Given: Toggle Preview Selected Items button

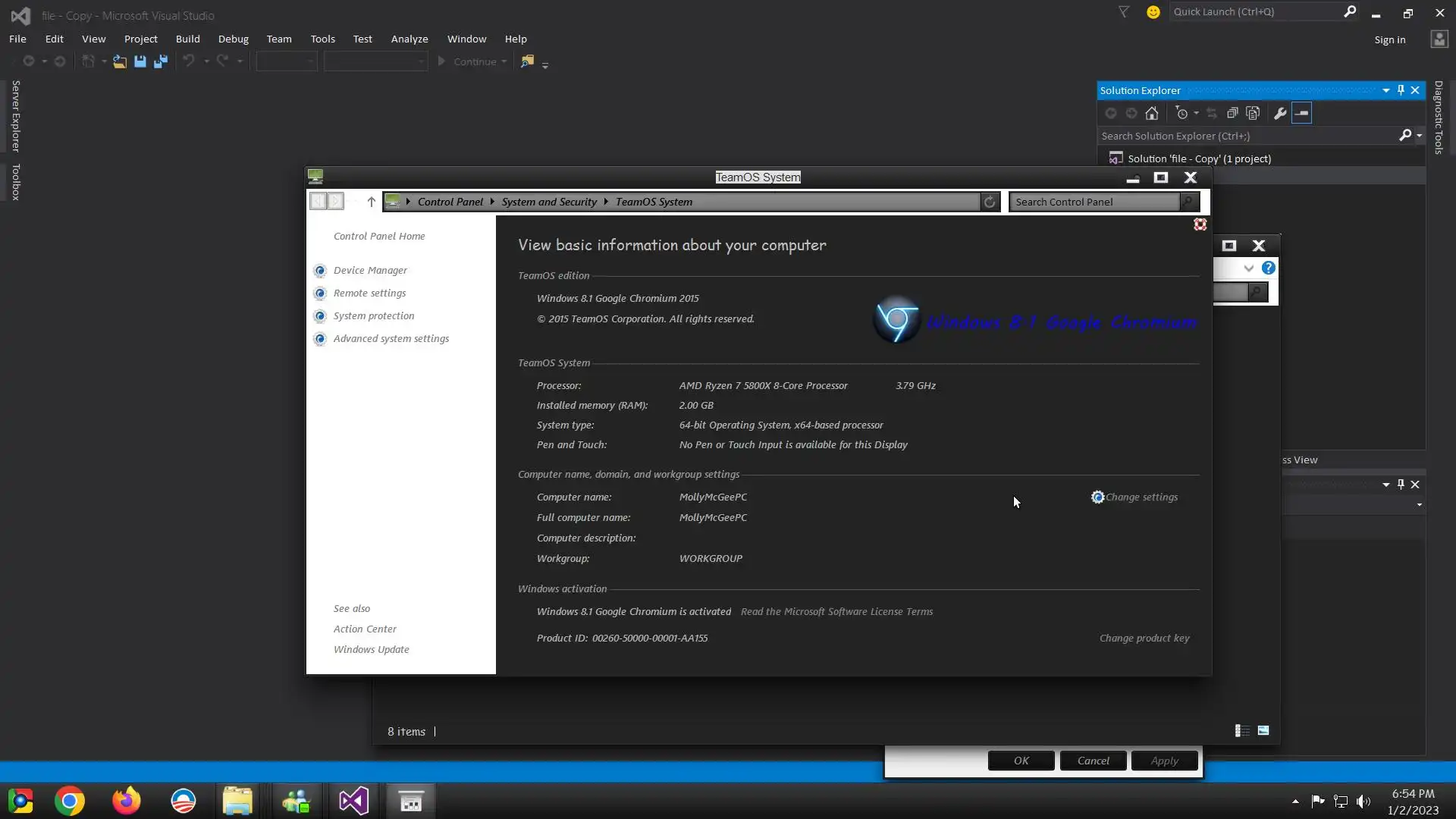Looking at the screenshot, I should pos(1301,113).
